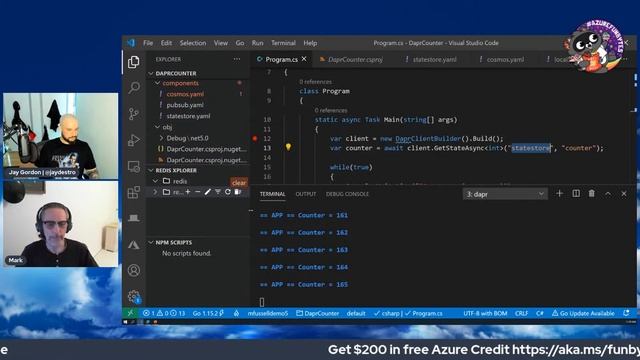This screenshot has width=640, height=360.
Task: Click the Redis remove minus icon
Action: (x=198, y=192)
